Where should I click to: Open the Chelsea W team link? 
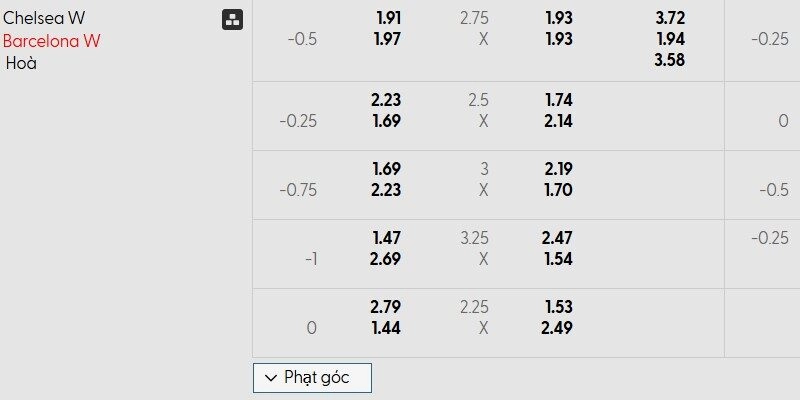pos(43,18)
